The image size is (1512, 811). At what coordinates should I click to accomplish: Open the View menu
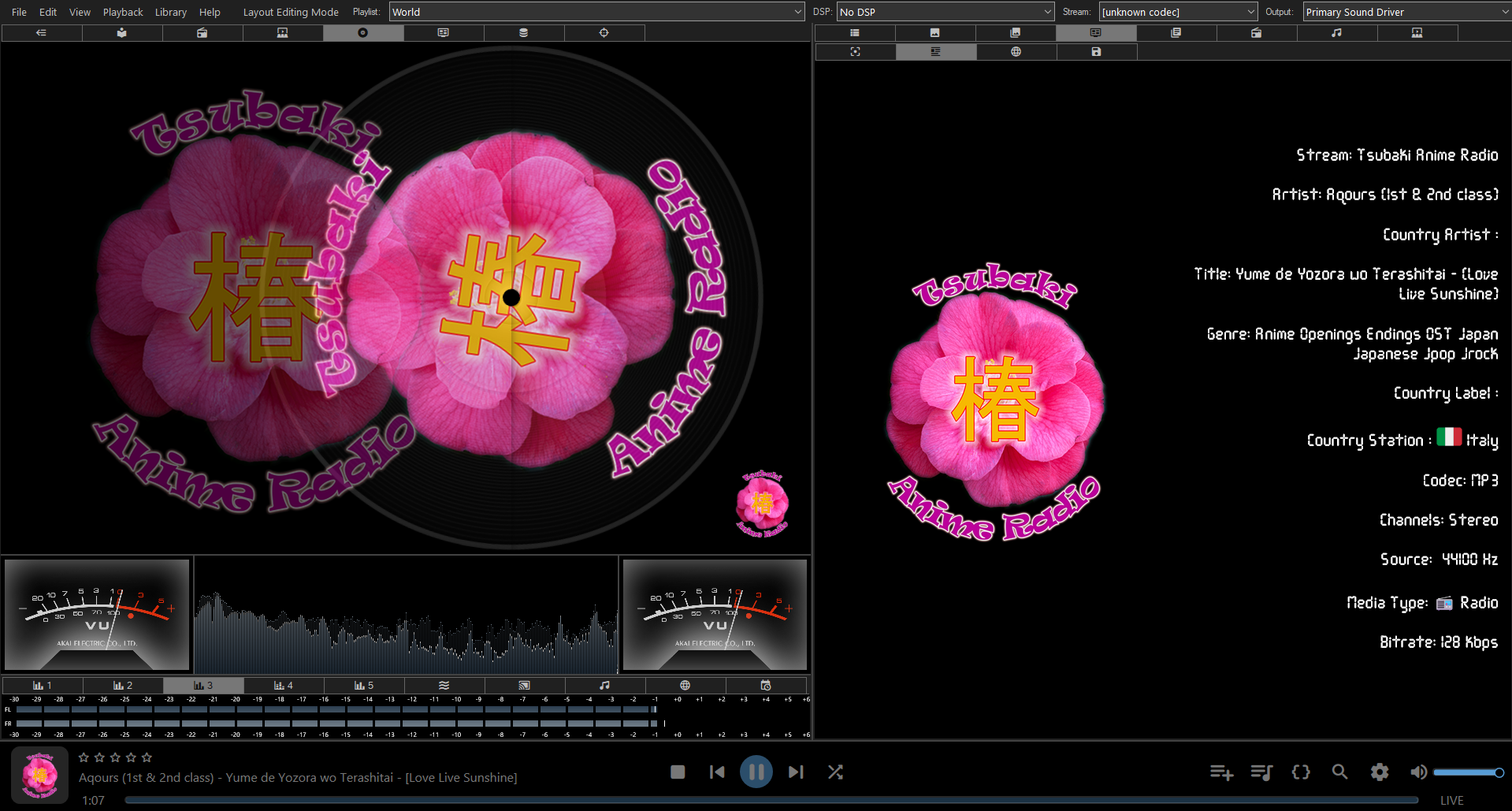80,12
